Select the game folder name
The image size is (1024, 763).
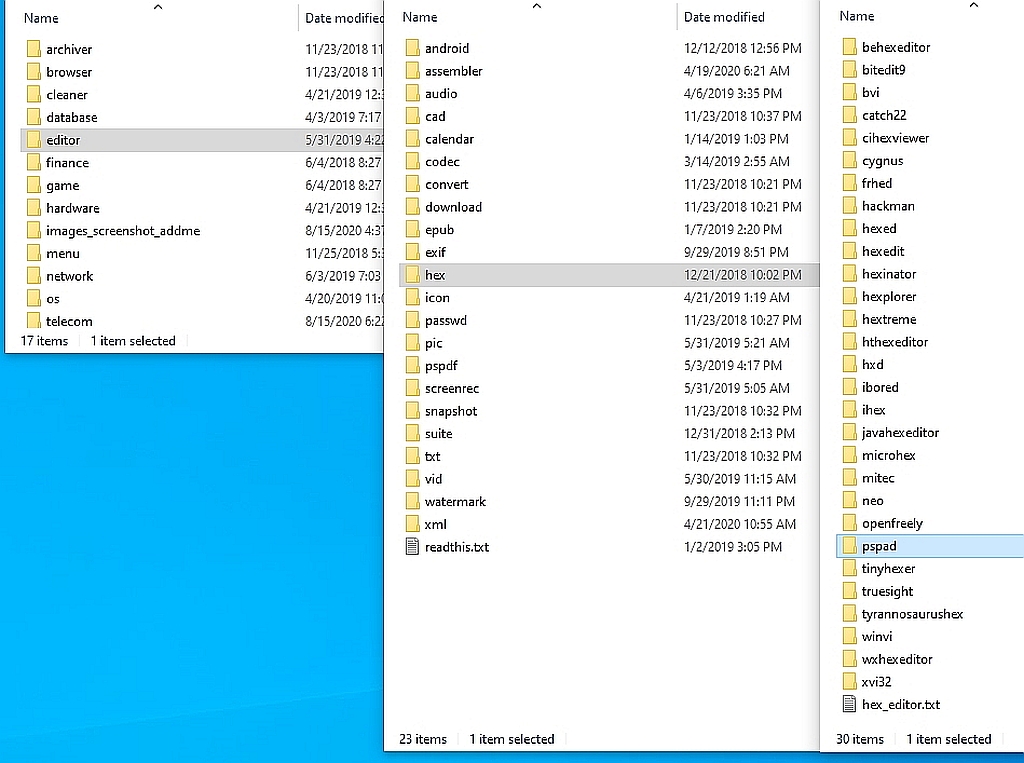click(x=63, y=186)
